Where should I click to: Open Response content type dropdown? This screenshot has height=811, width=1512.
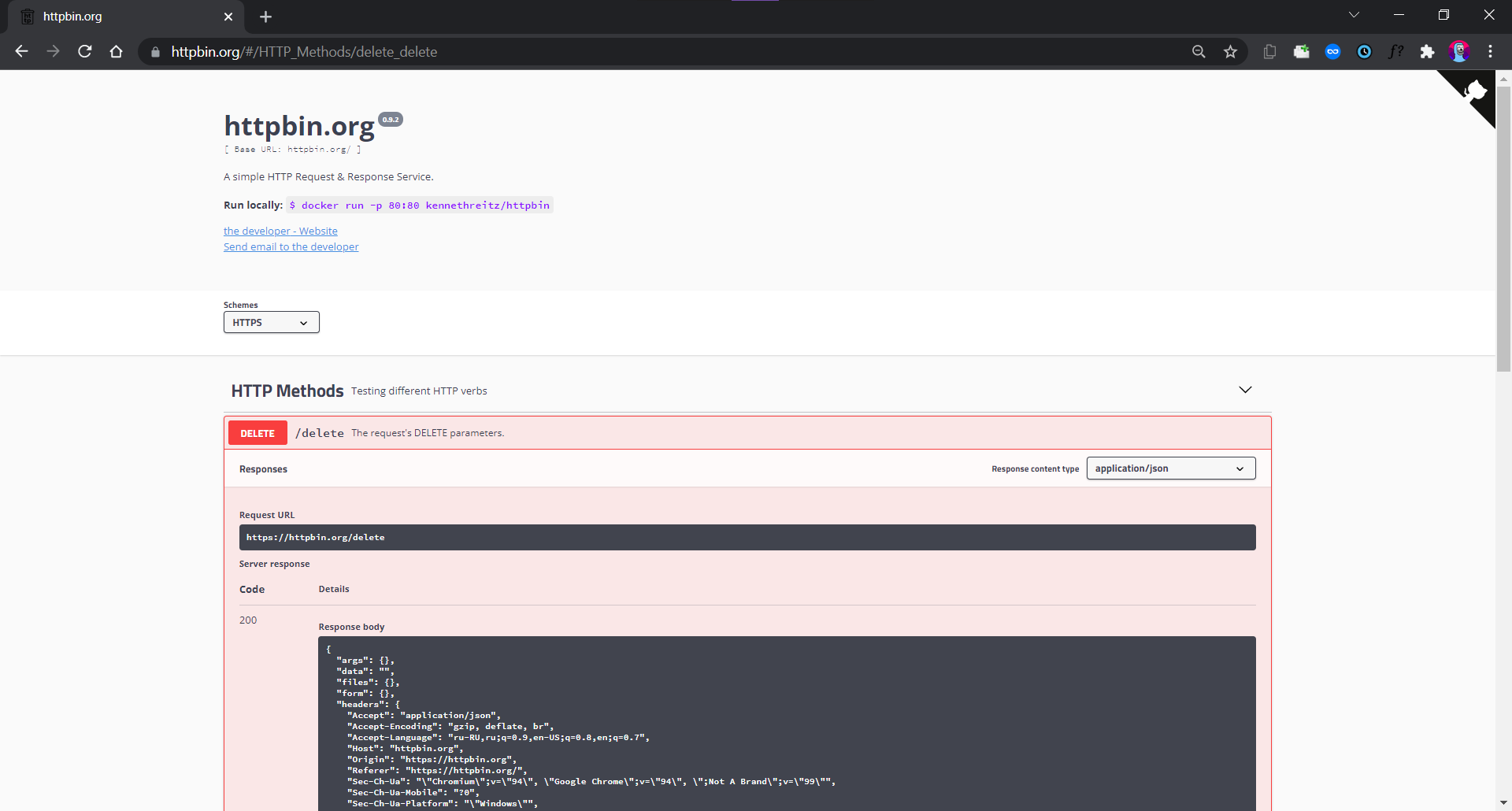pyautogui.click(x=1171, y=468)
